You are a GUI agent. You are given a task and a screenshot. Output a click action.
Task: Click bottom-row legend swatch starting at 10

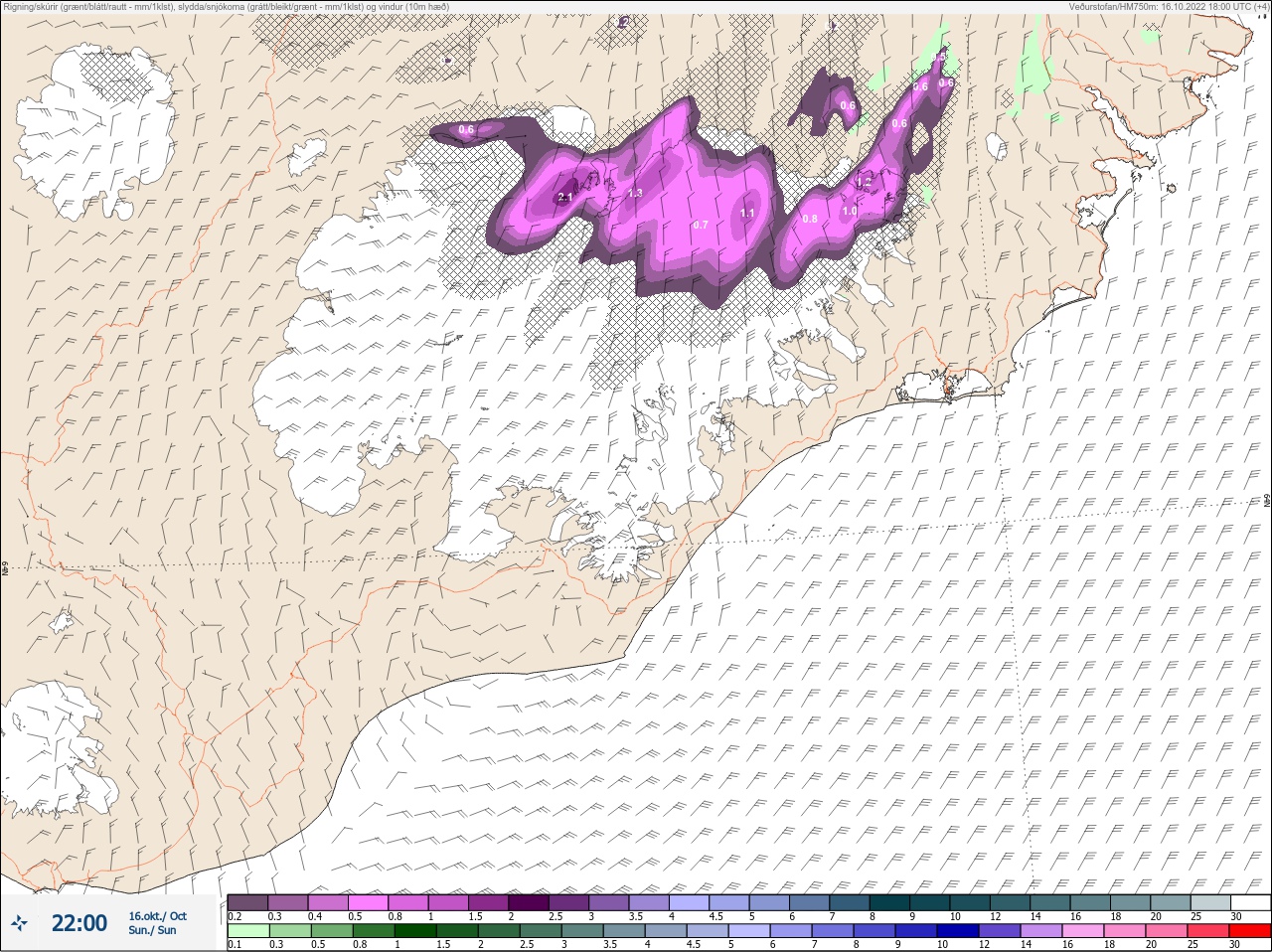point(957,931)
